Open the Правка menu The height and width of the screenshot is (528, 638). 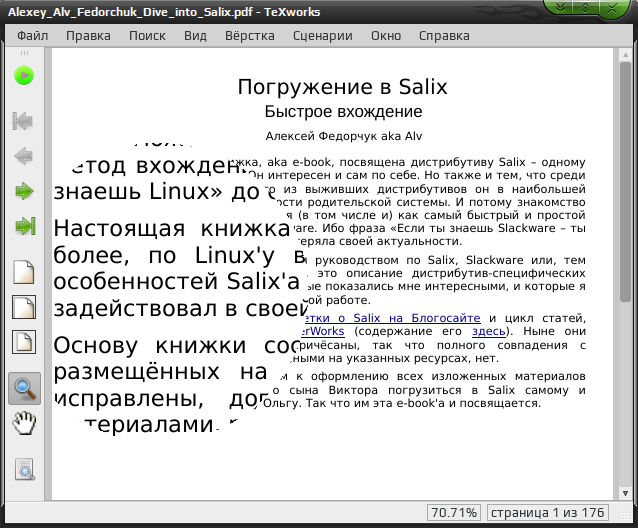88,36
